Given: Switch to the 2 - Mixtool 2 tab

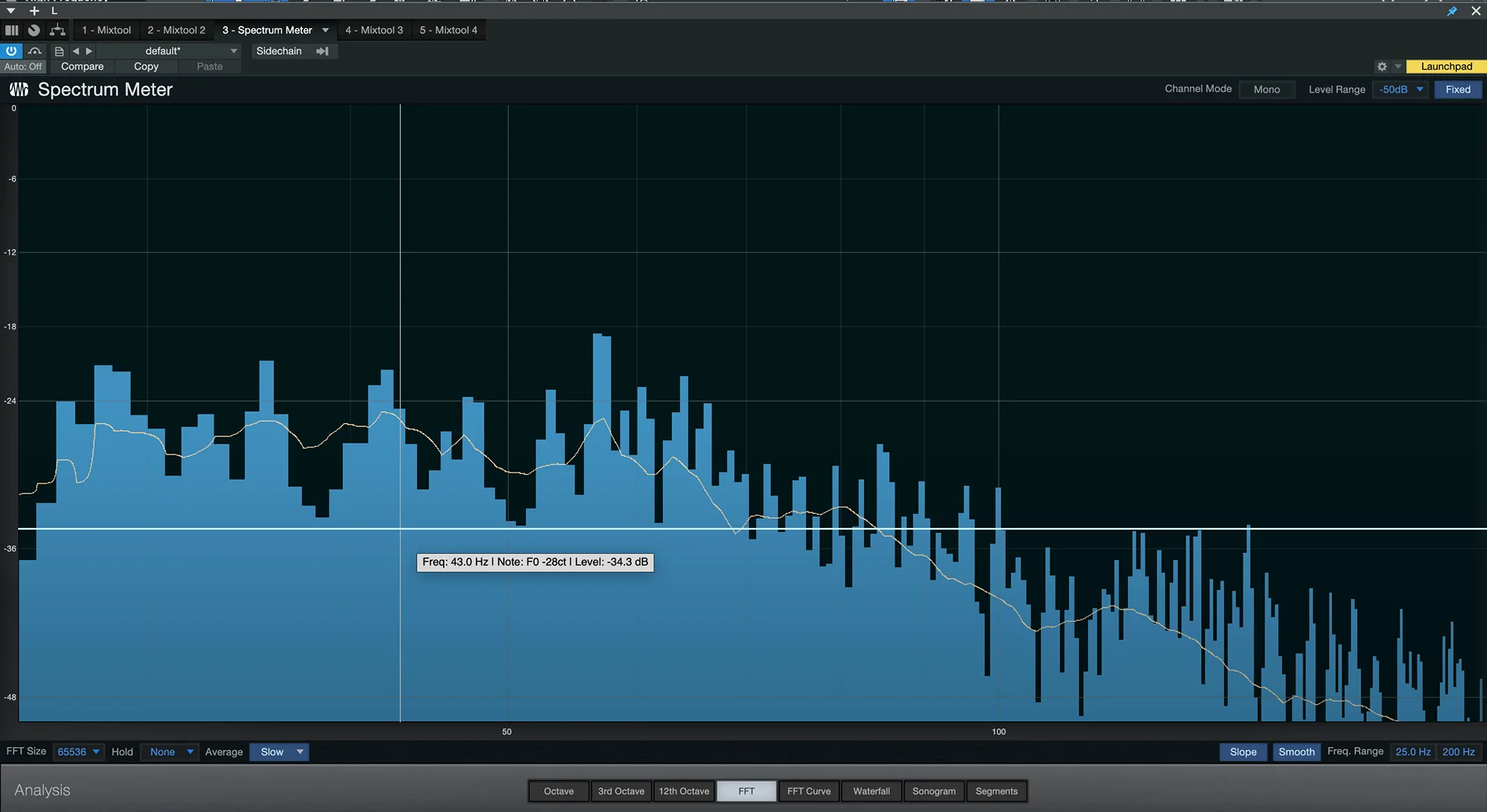Looking at the screenshot, I should tap(176, 30).
